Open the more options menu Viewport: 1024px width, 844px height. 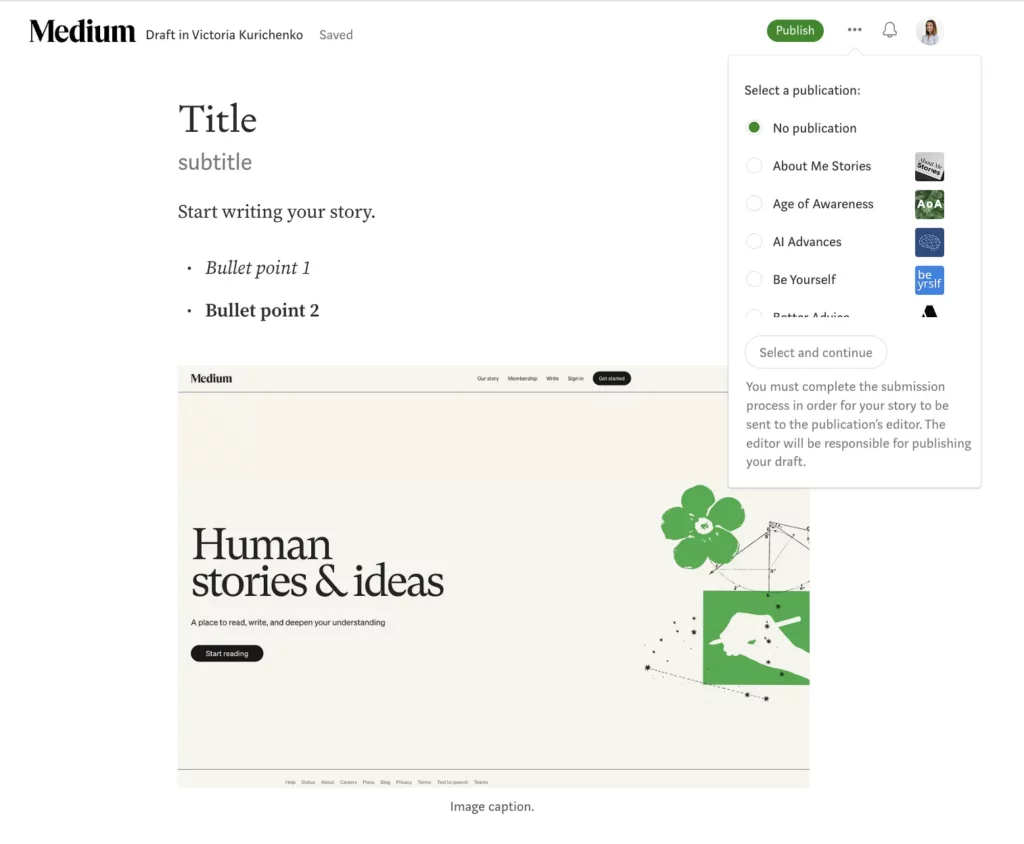(855, 30)
